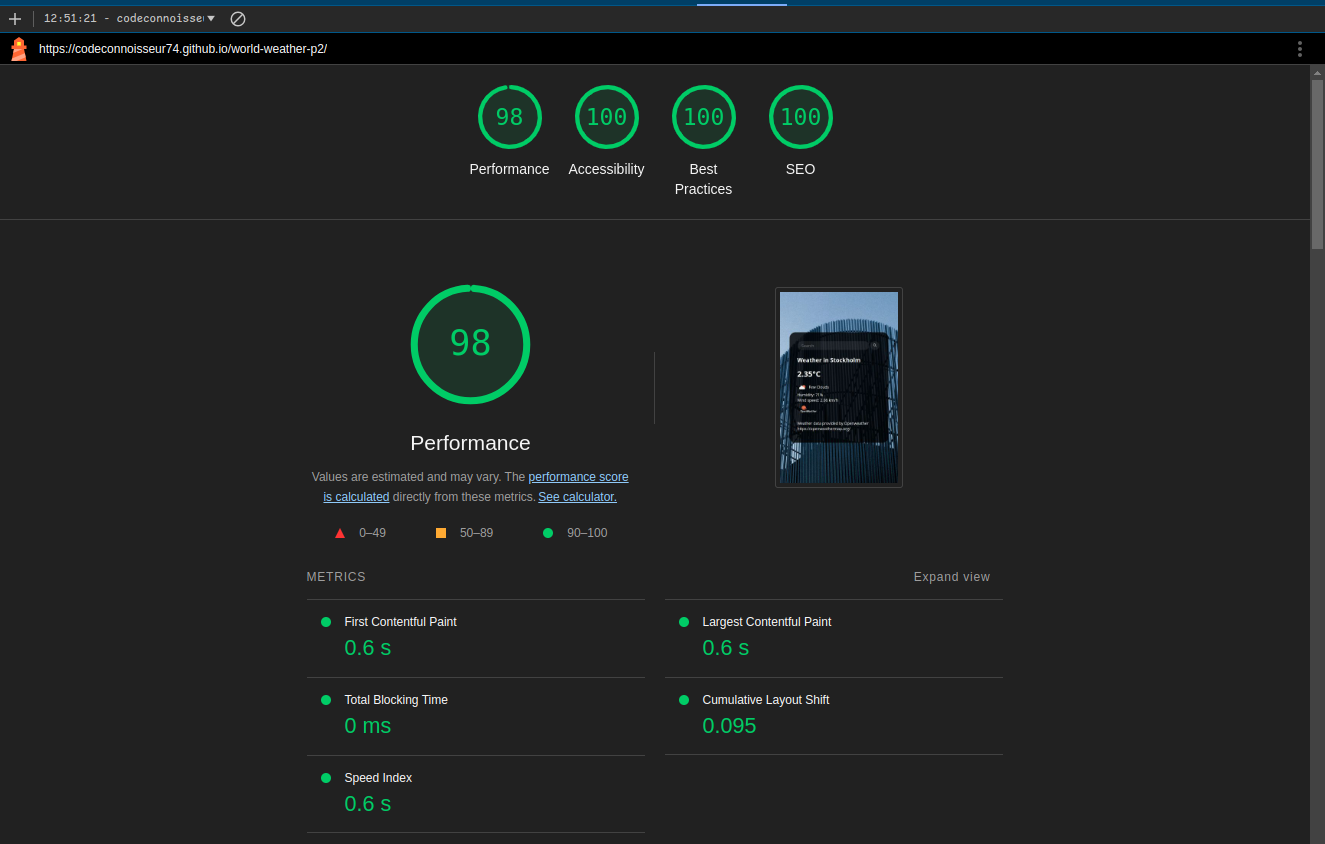Click the large Performance 98 gauge
This screenshot has height=844, width=1325.
click(470, 344)
